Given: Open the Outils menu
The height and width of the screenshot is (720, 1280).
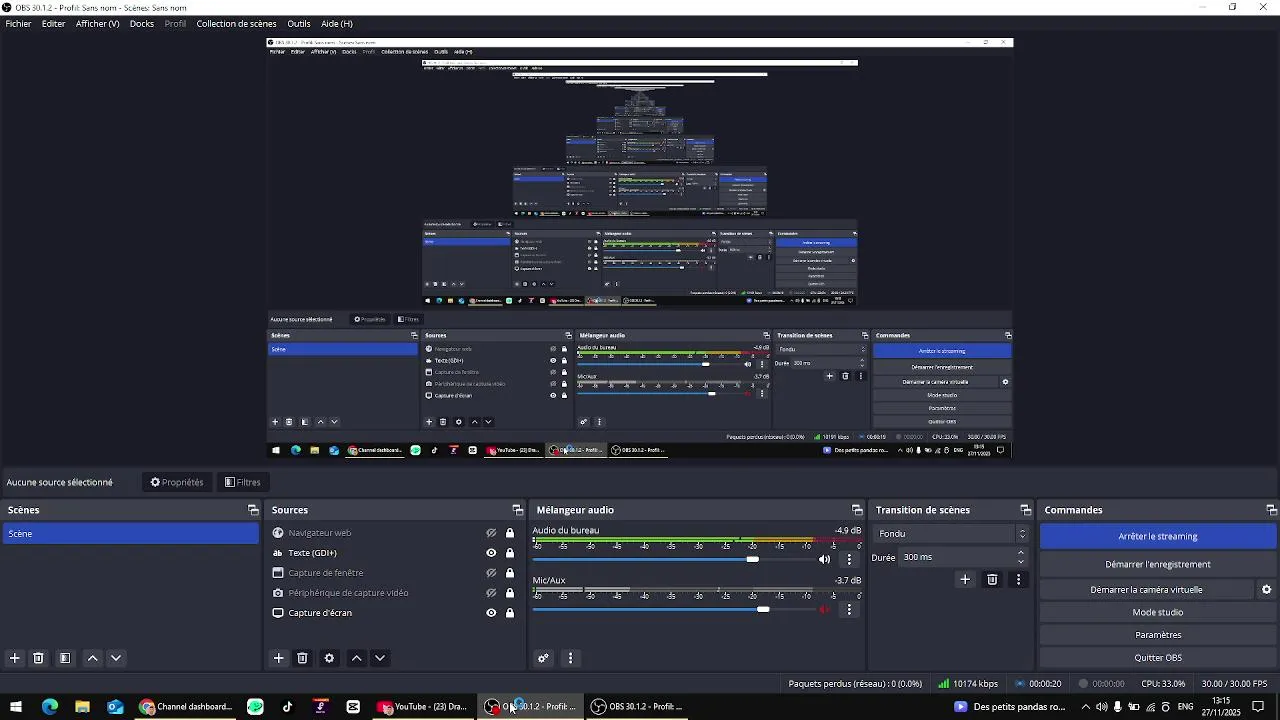Looking at the screenshot, I should click(x=298, y=23).
